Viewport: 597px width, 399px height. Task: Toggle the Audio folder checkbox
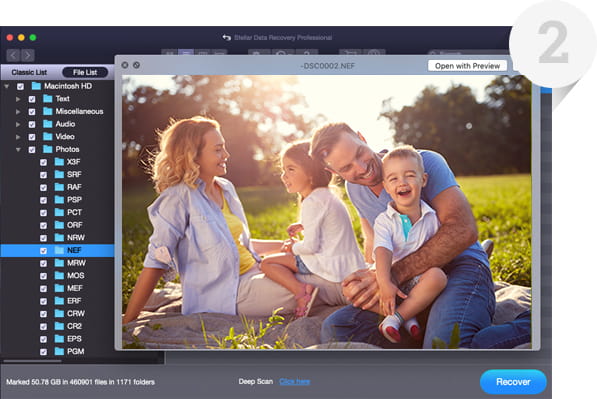[x=32, y=124]
